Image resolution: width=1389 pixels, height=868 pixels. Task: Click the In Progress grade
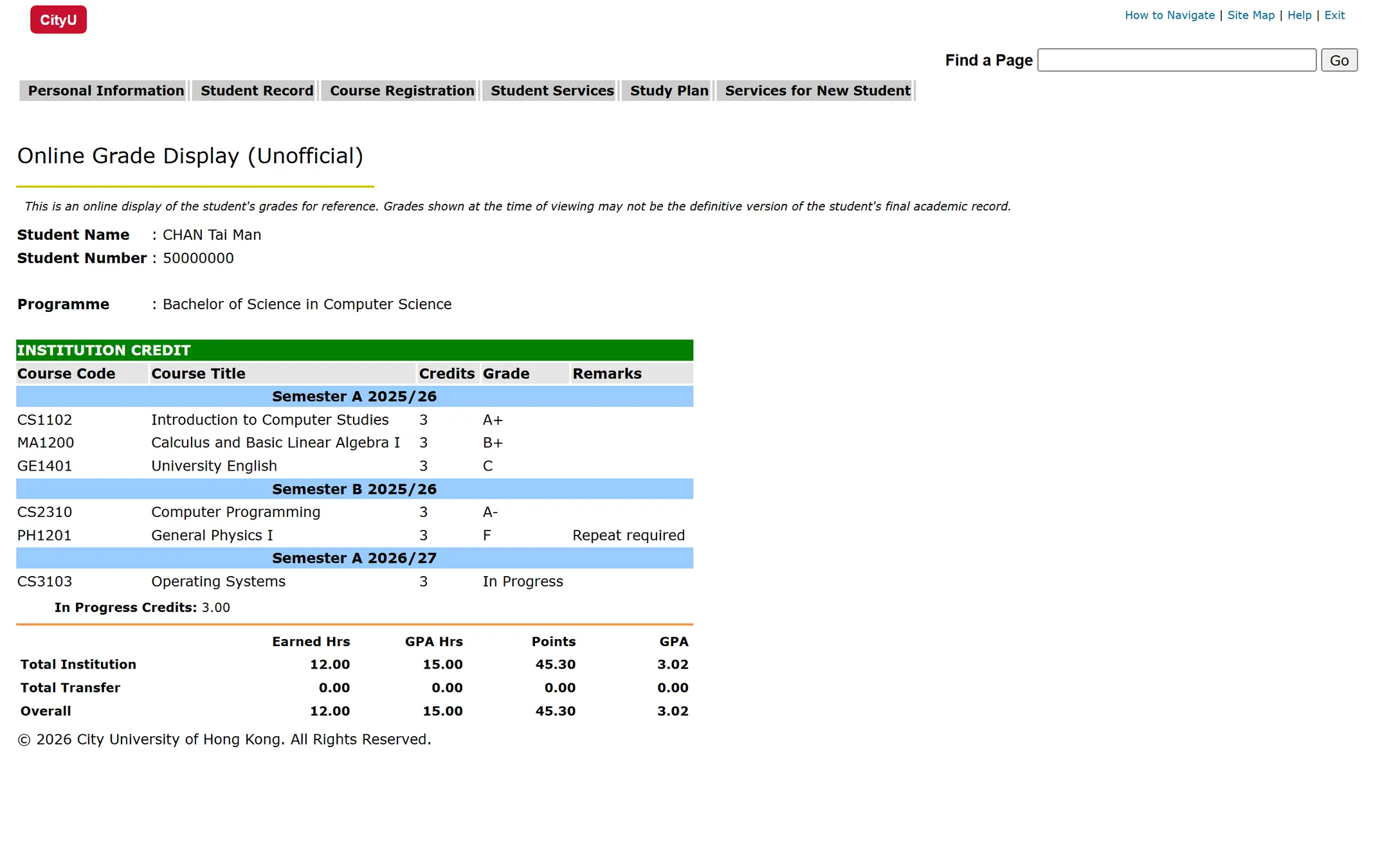[523, 582]
